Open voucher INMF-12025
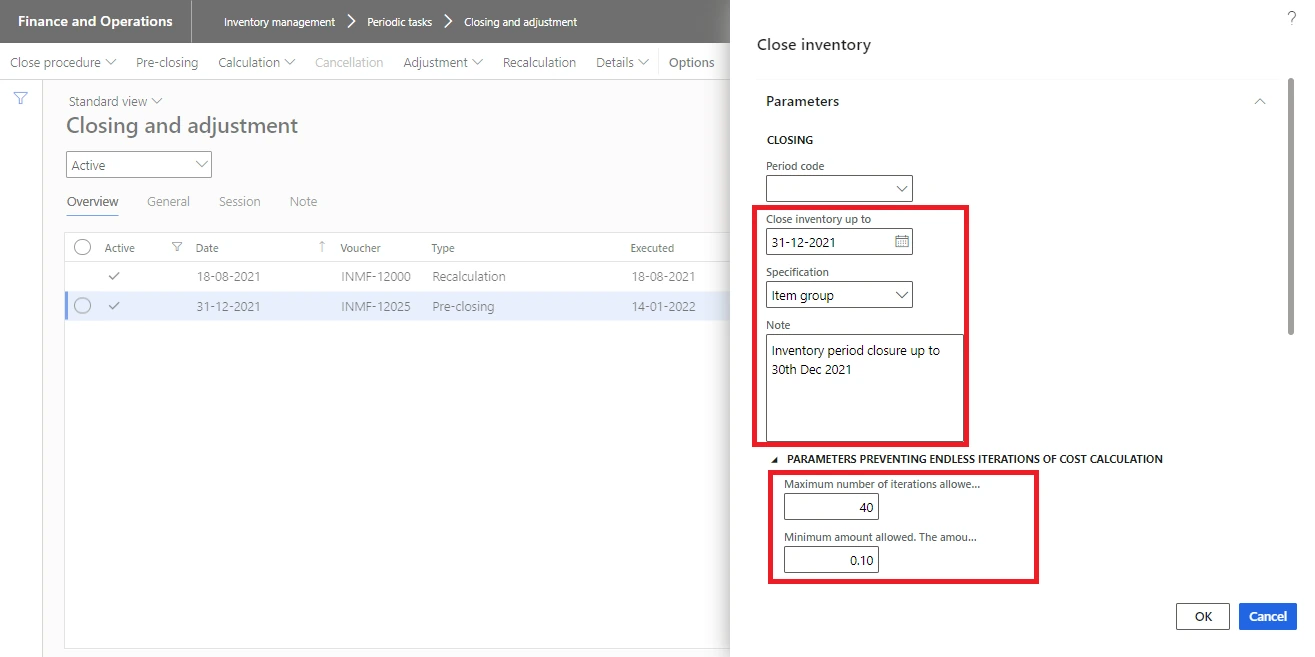The height and width of the screenshot is (657, 1315). (376, 306)
